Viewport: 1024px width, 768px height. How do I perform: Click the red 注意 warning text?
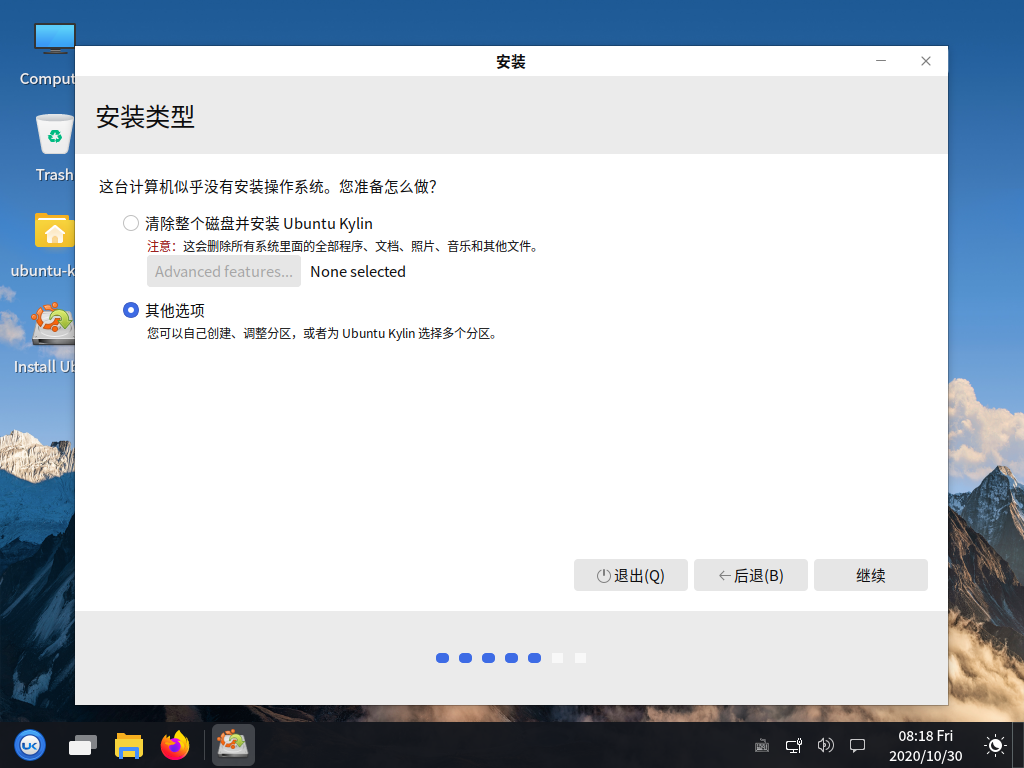pyautogui.click(x=161, y=246)
